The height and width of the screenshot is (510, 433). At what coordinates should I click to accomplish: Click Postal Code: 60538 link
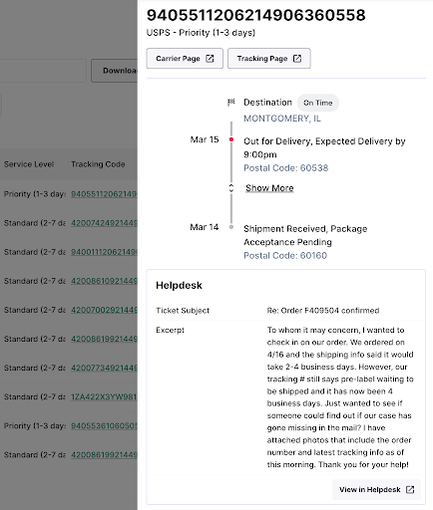point(286,168)
